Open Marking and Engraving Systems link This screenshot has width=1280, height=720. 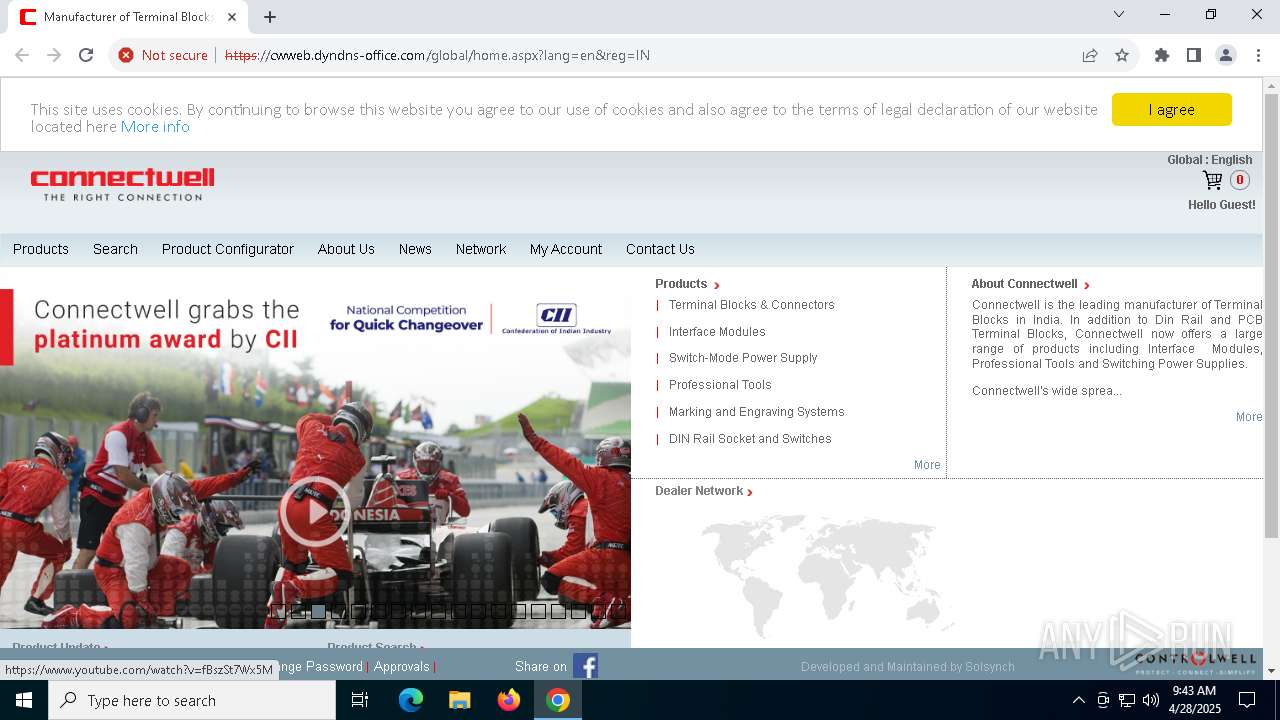pyautogui.click(x=757, y=412)
